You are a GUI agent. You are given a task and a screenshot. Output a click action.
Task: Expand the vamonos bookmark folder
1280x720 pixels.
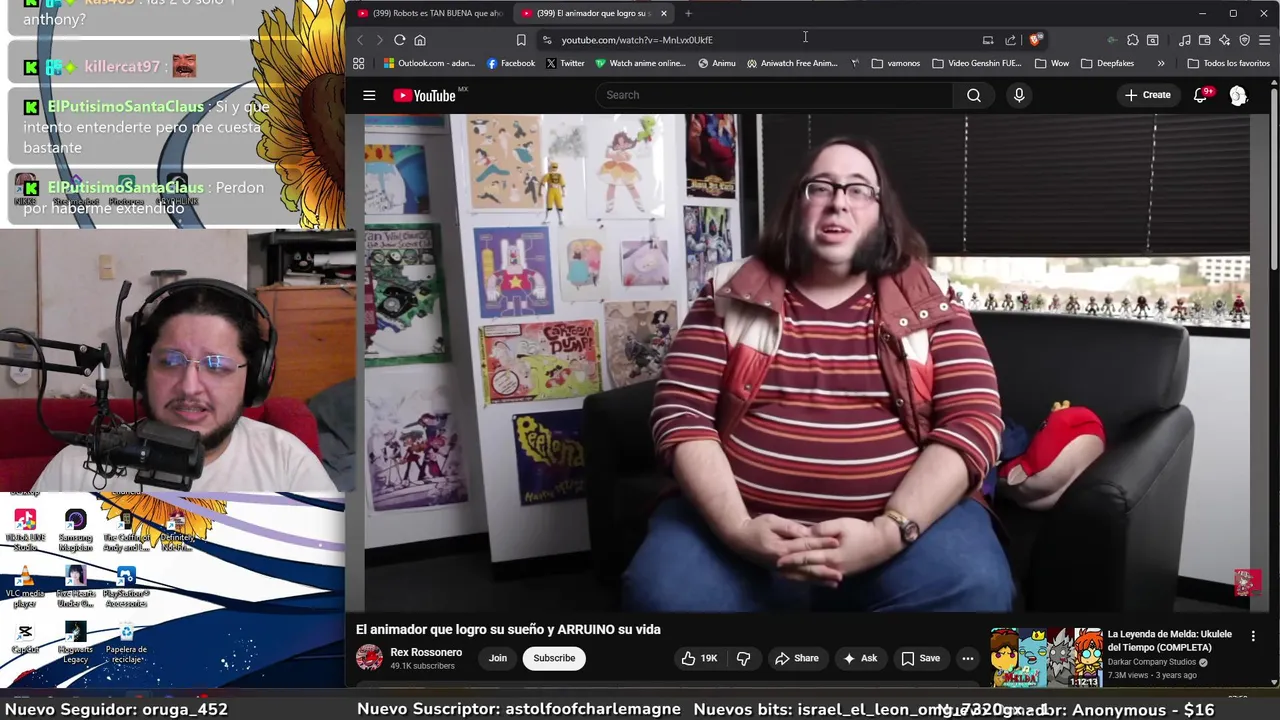pyautogui.click(x=895, y=63)
